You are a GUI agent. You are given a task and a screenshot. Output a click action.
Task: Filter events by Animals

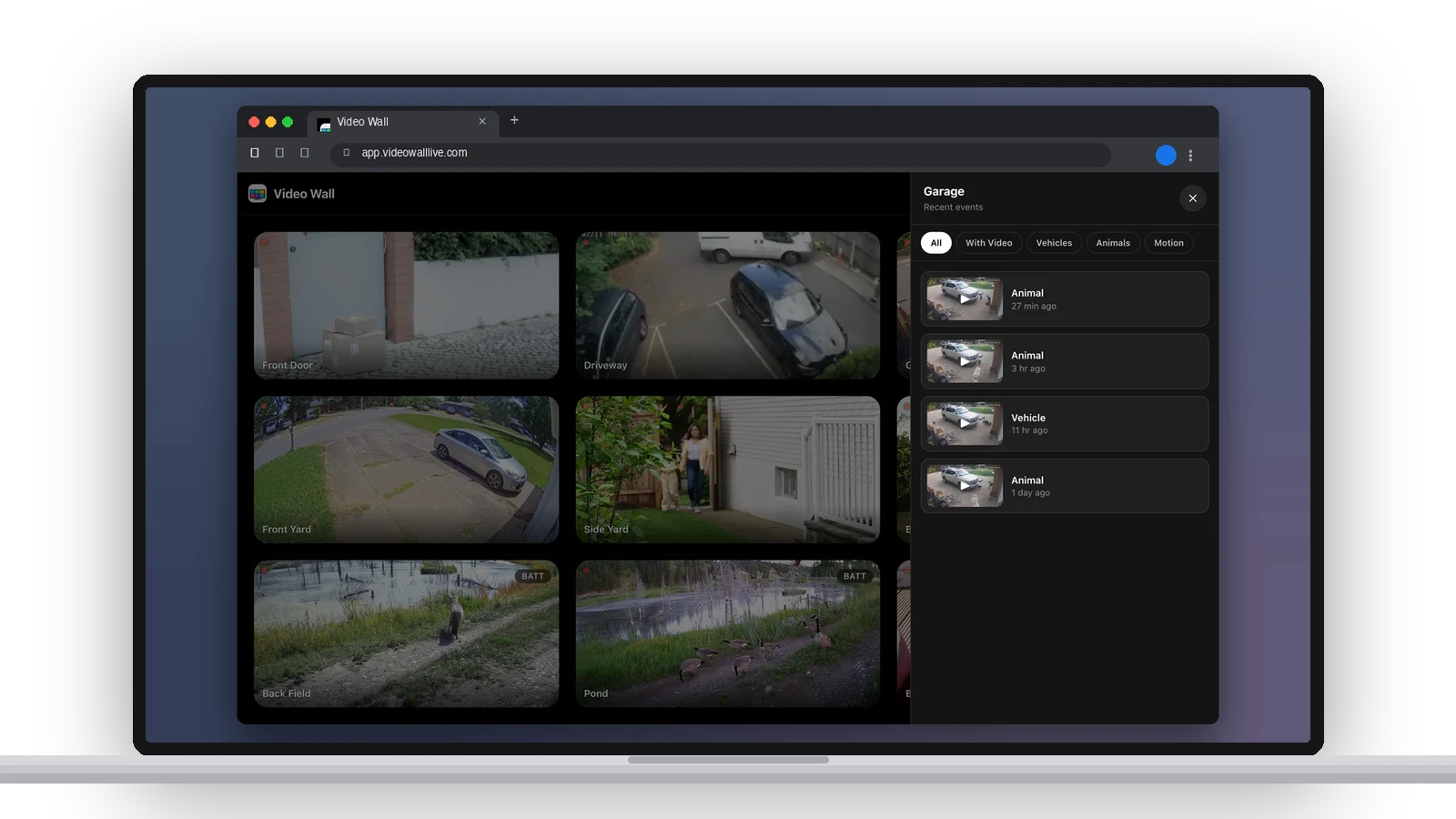point(1113,243)
